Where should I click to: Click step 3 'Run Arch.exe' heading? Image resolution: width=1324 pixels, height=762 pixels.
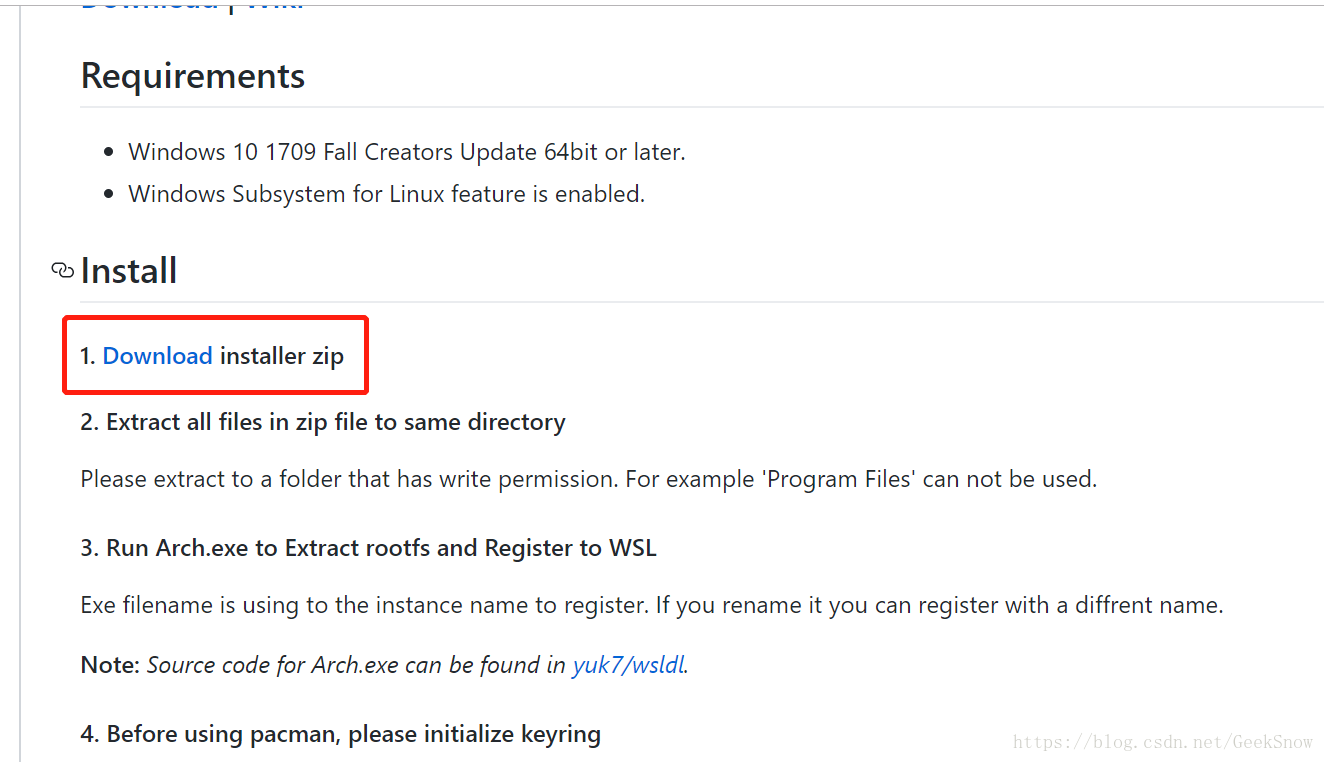click(x=368, y=548)
